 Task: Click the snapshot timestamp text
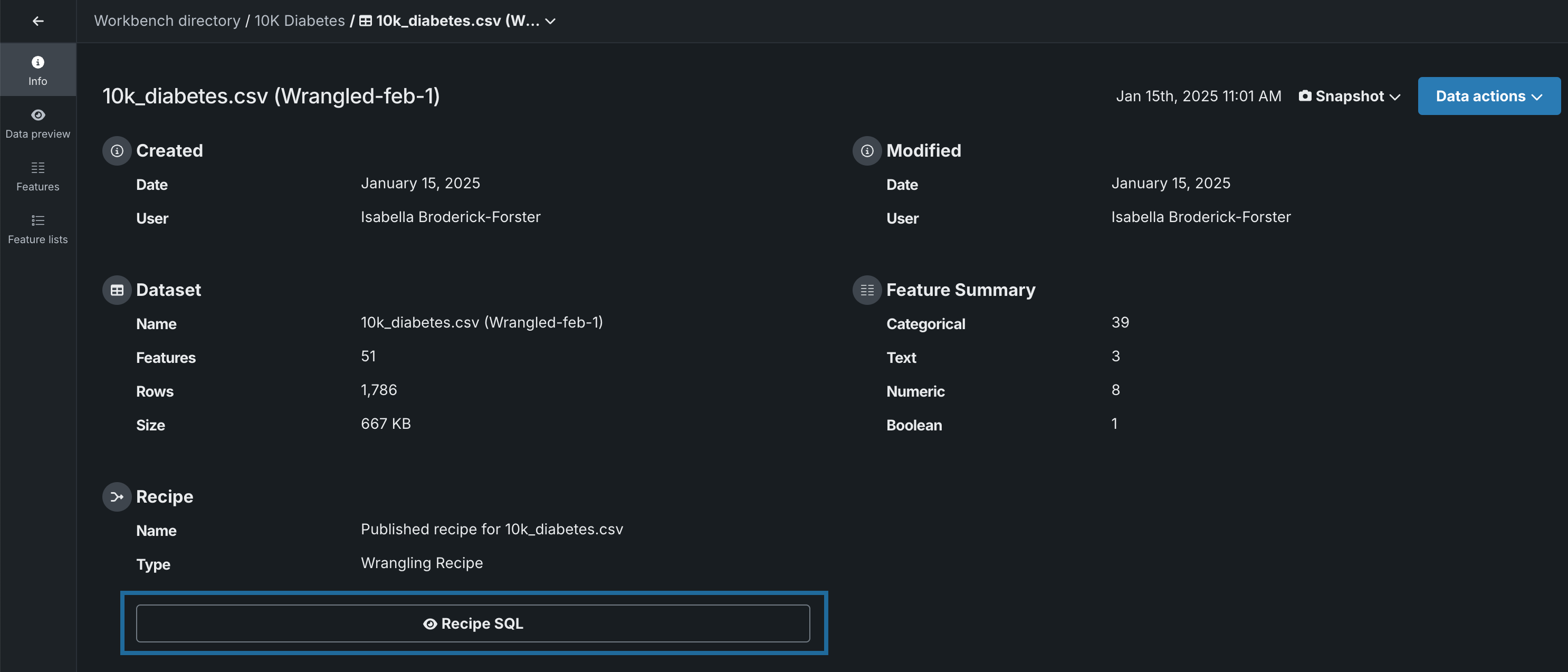[1198, 96]
